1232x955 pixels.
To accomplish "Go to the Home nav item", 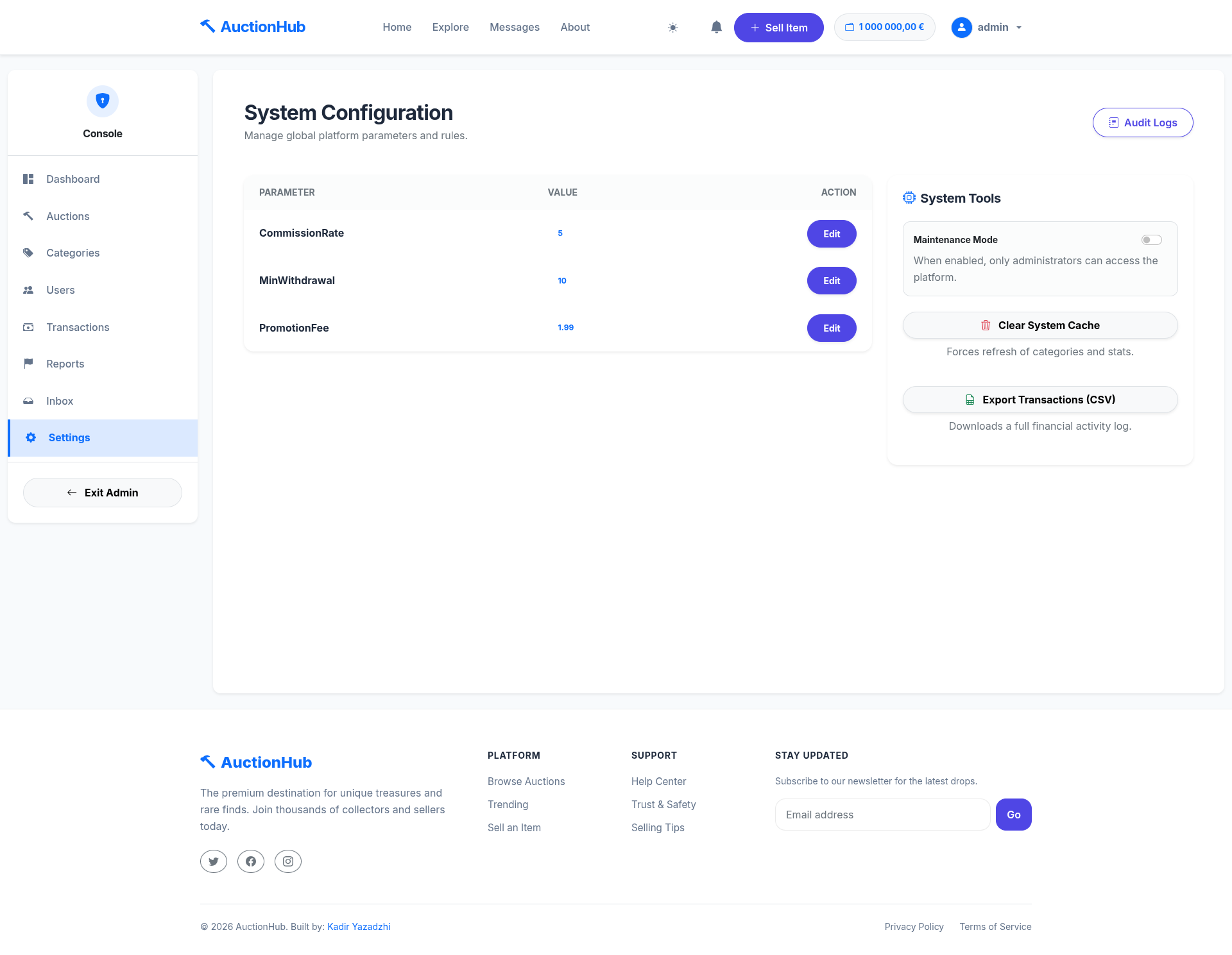I will click(x=397, y=27).
